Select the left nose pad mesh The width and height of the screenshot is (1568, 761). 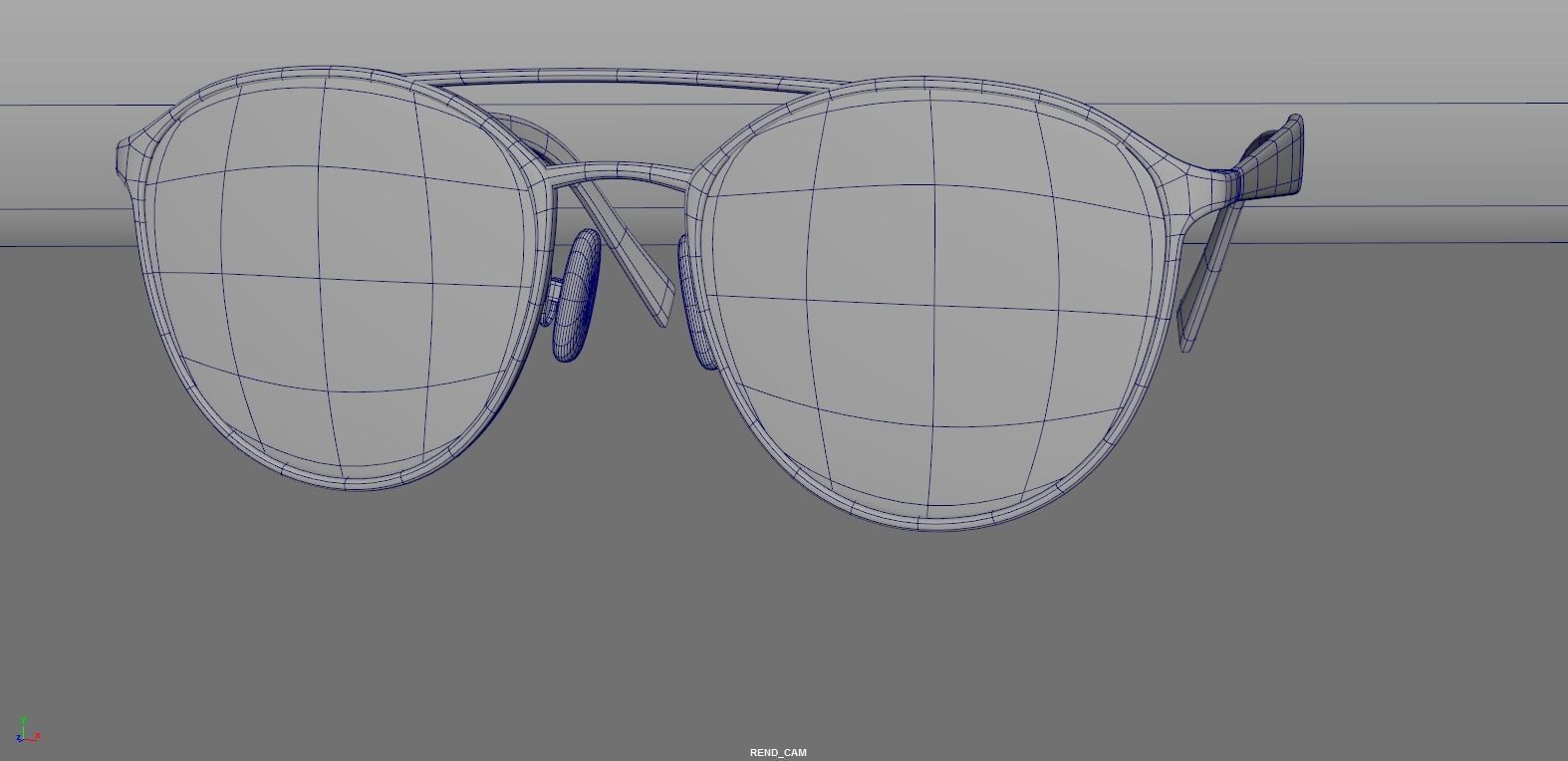pos(577,296)
